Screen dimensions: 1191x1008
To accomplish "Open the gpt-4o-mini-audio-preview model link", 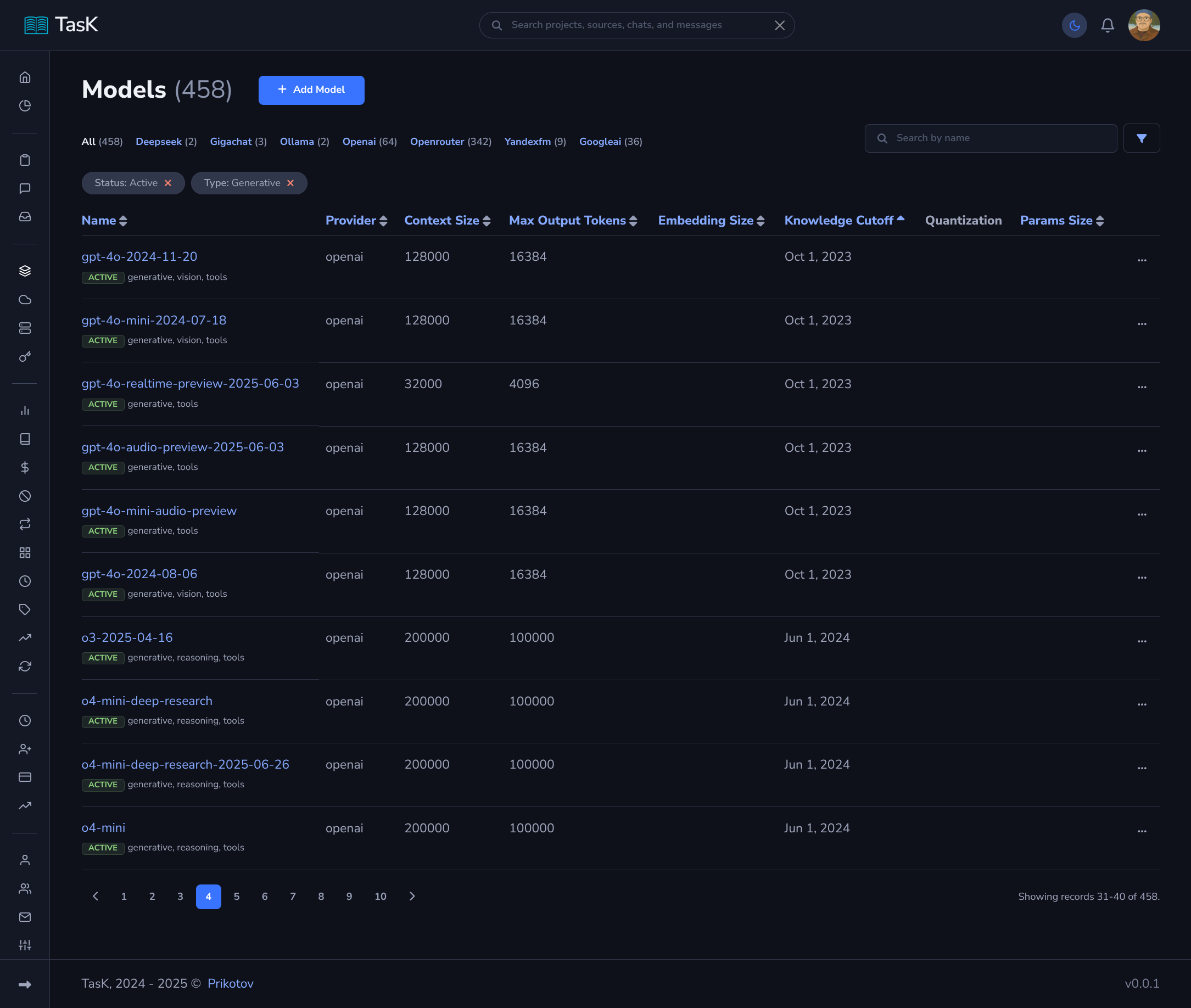I will (159, 511).
